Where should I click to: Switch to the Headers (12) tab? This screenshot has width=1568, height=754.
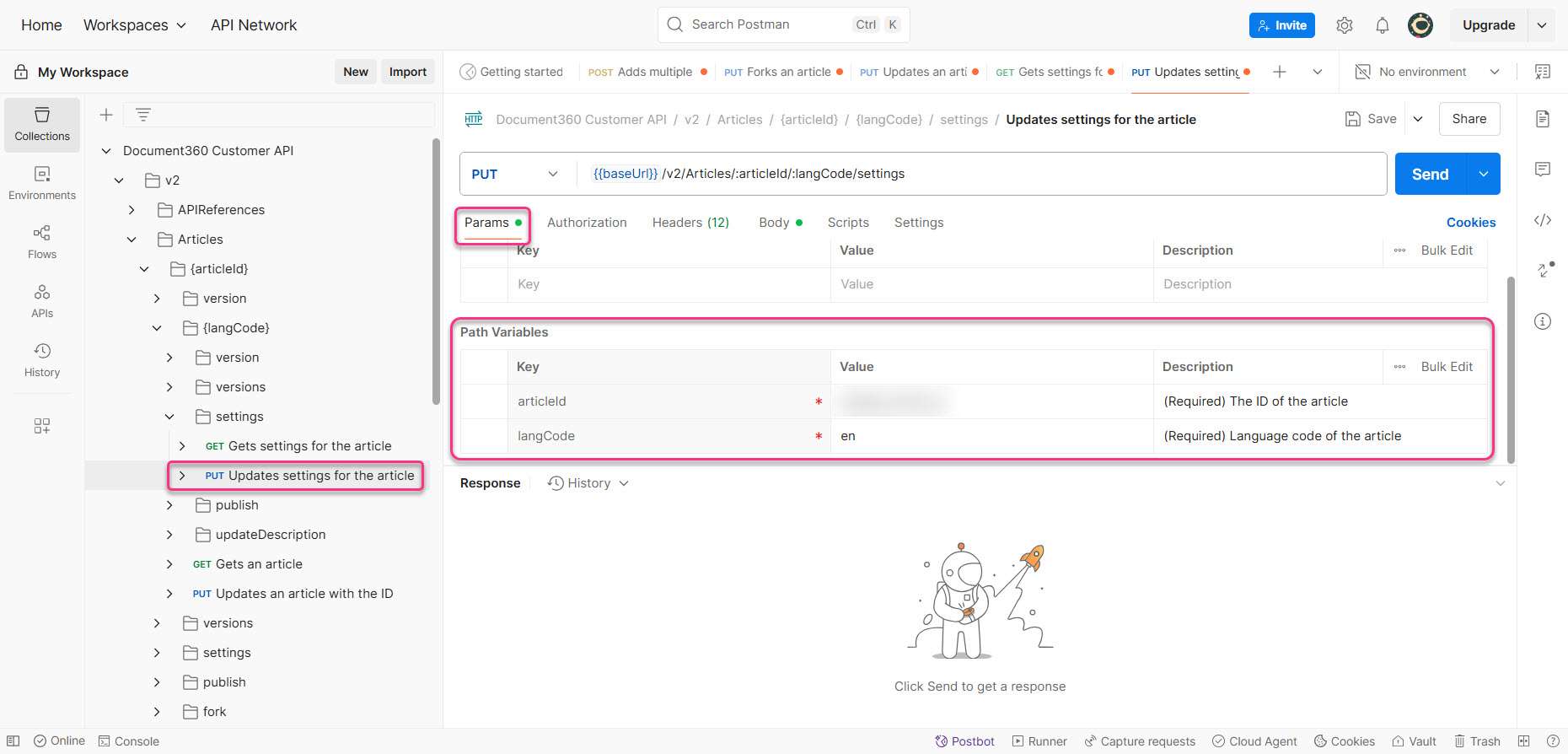[x=690, y=223]
